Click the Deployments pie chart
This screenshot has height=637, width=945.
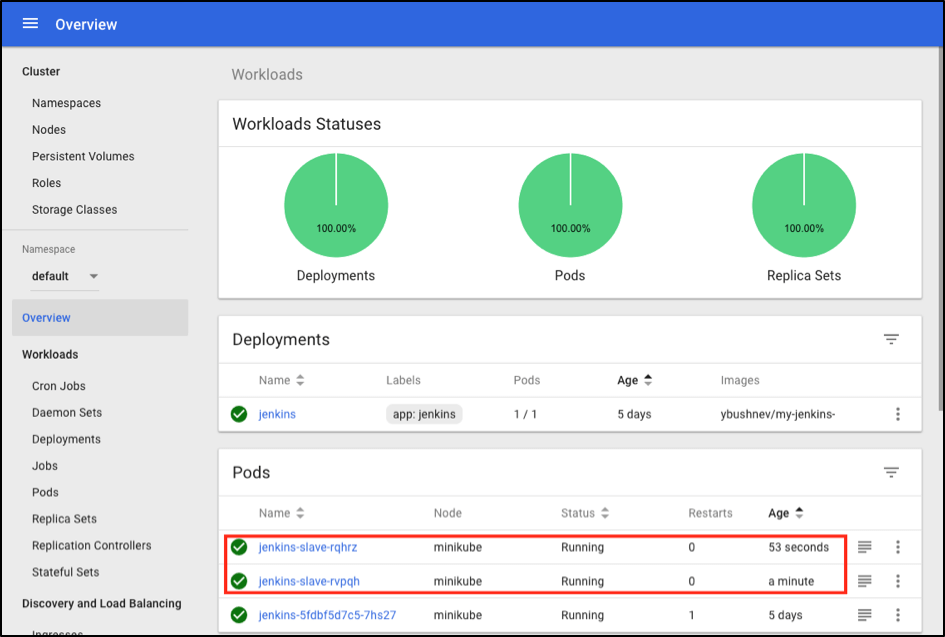pyautogui.click(x=336, y=205)
